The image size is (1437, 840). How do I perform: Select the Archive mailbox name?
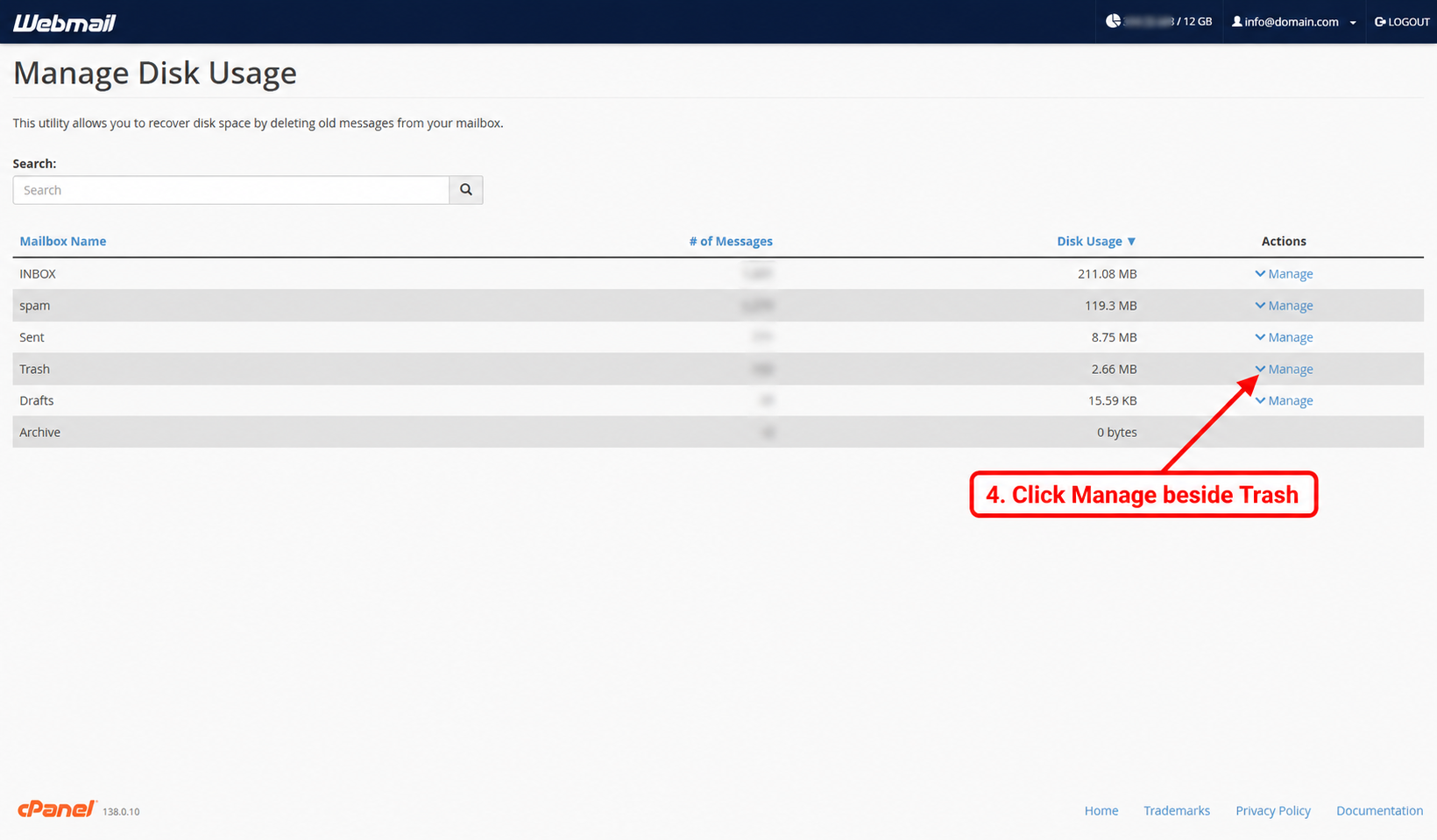(40, 432)
